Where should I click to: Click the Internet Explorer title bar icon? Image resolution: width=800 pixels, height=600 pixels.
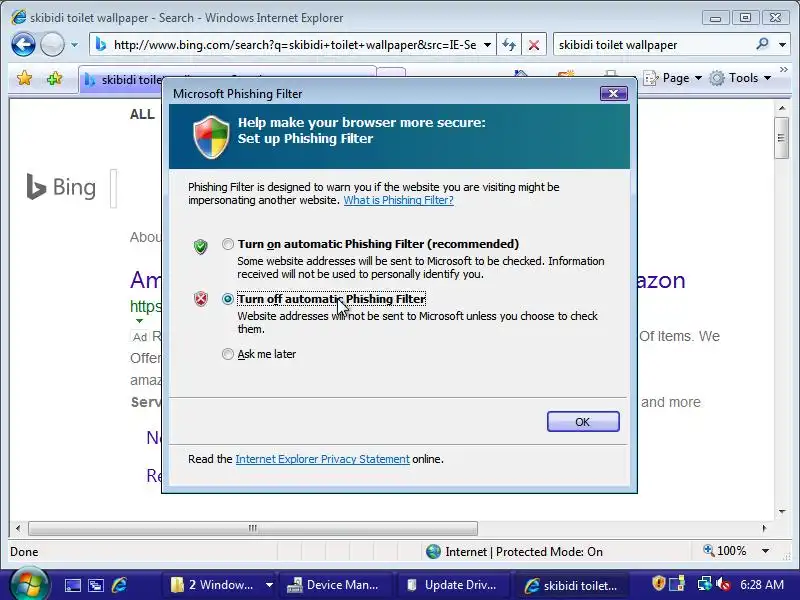tap(19, 17)
